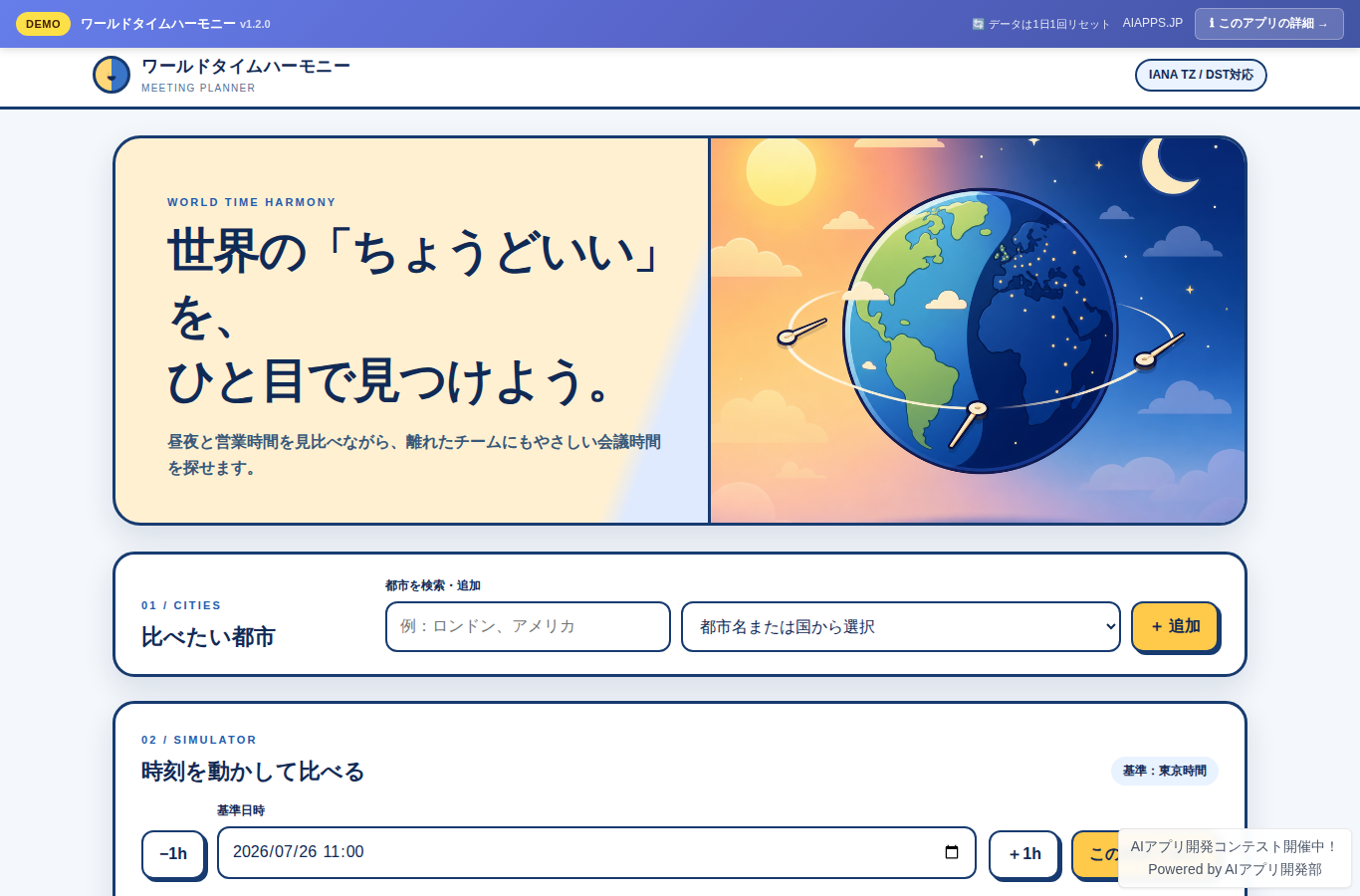Click the AIアプリ開発コンテスト開催中 popup notice
This screenshot has width=1360, height=896.
tap(1235, 846)
